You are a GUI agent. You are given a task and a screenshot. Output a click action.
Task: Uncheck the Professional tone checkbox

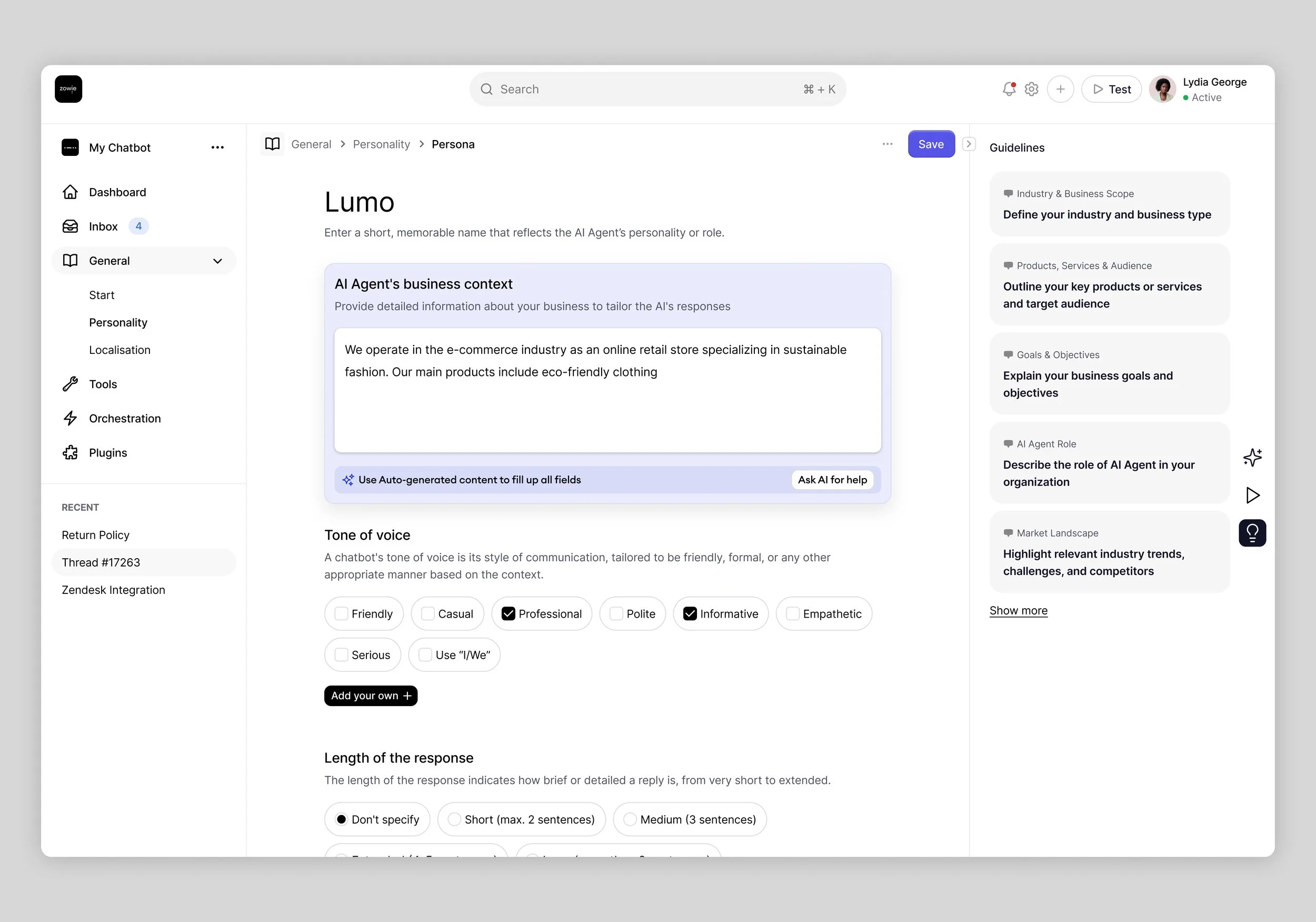tap(509, 613)
